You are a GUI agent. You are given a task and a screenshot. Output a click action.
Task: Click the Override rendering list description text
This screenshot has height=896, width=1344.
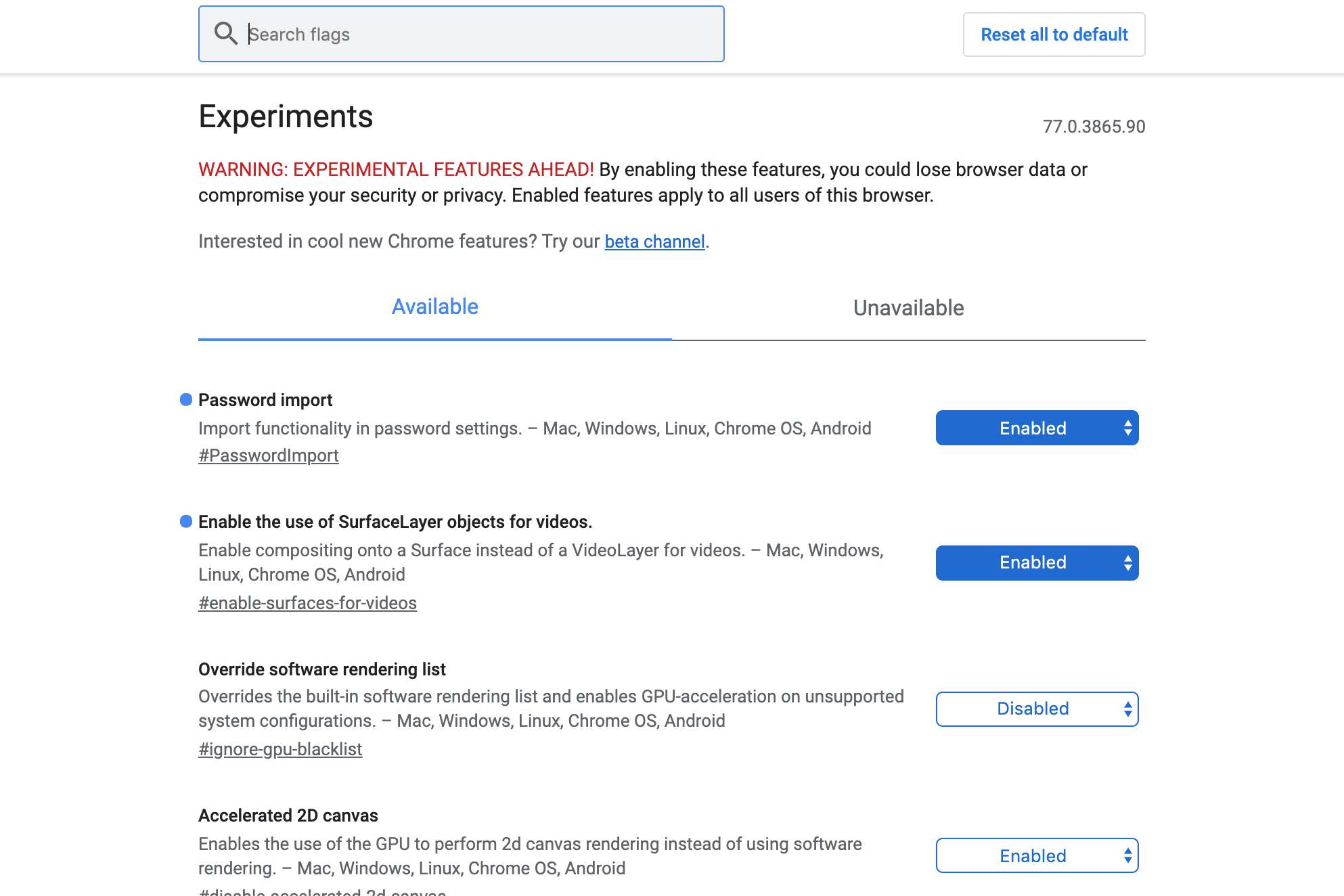(x=551, y=709)
